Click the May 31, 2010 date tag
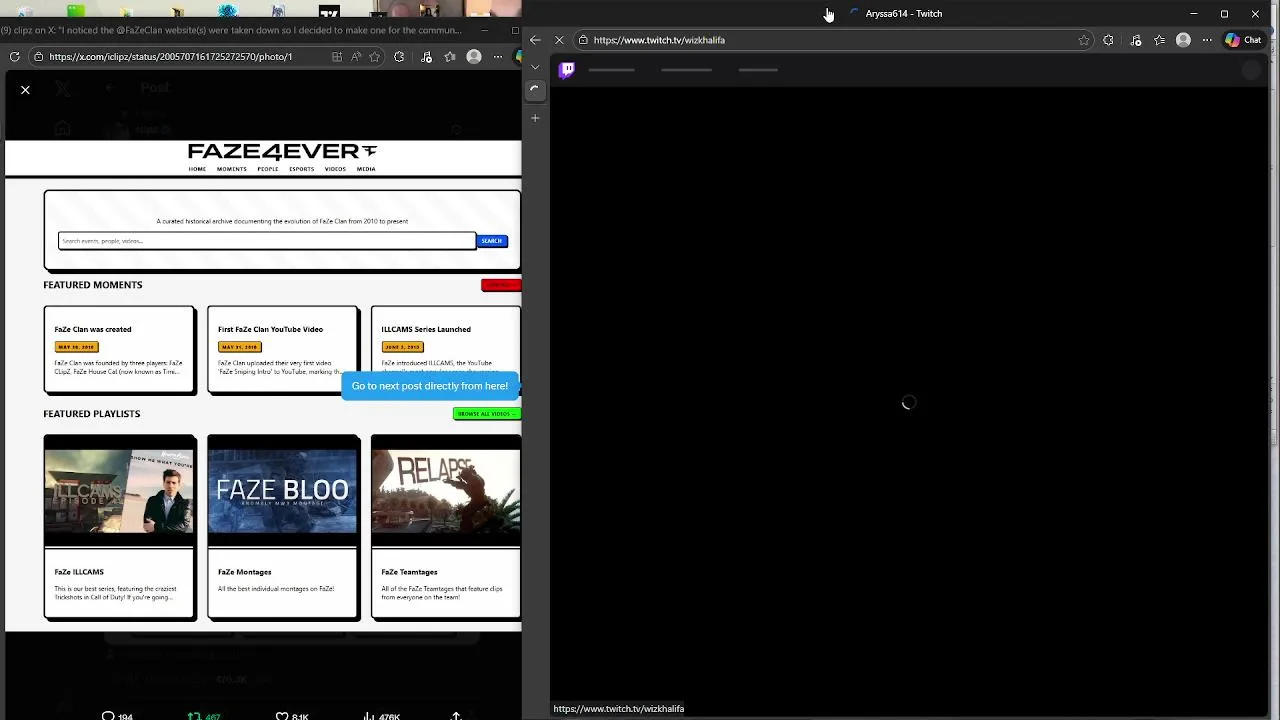Viewport: 1280px width, 720px height. 239,347
